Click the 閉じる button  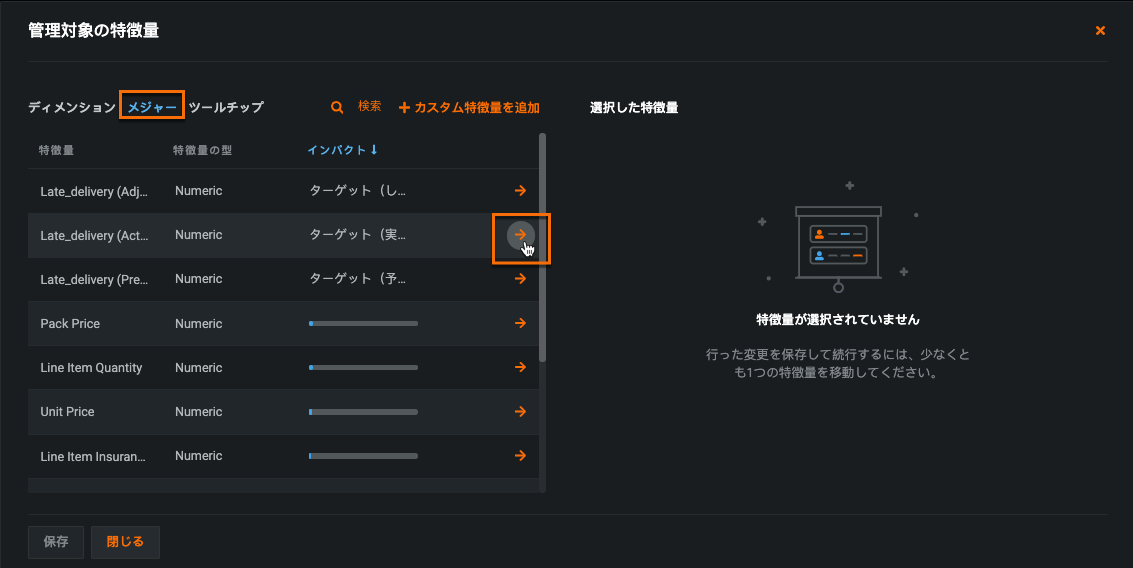point(125,542)
